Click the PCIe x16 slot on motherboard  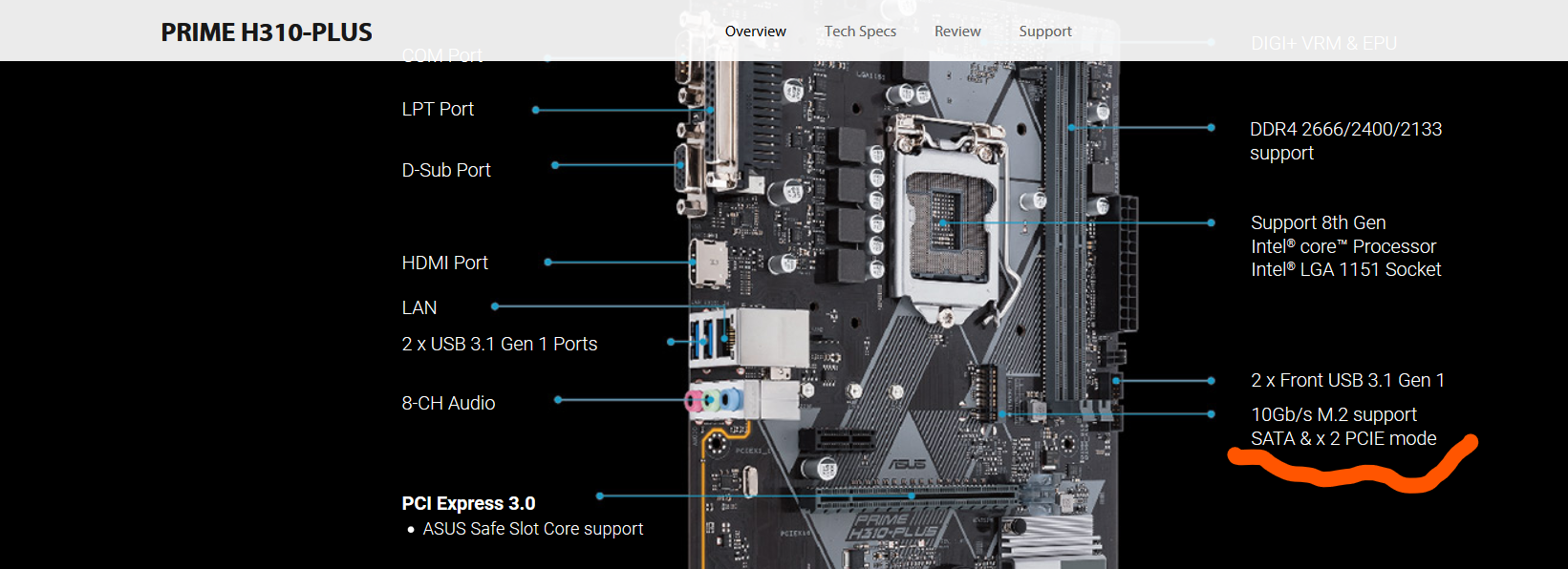click(915, 497)
